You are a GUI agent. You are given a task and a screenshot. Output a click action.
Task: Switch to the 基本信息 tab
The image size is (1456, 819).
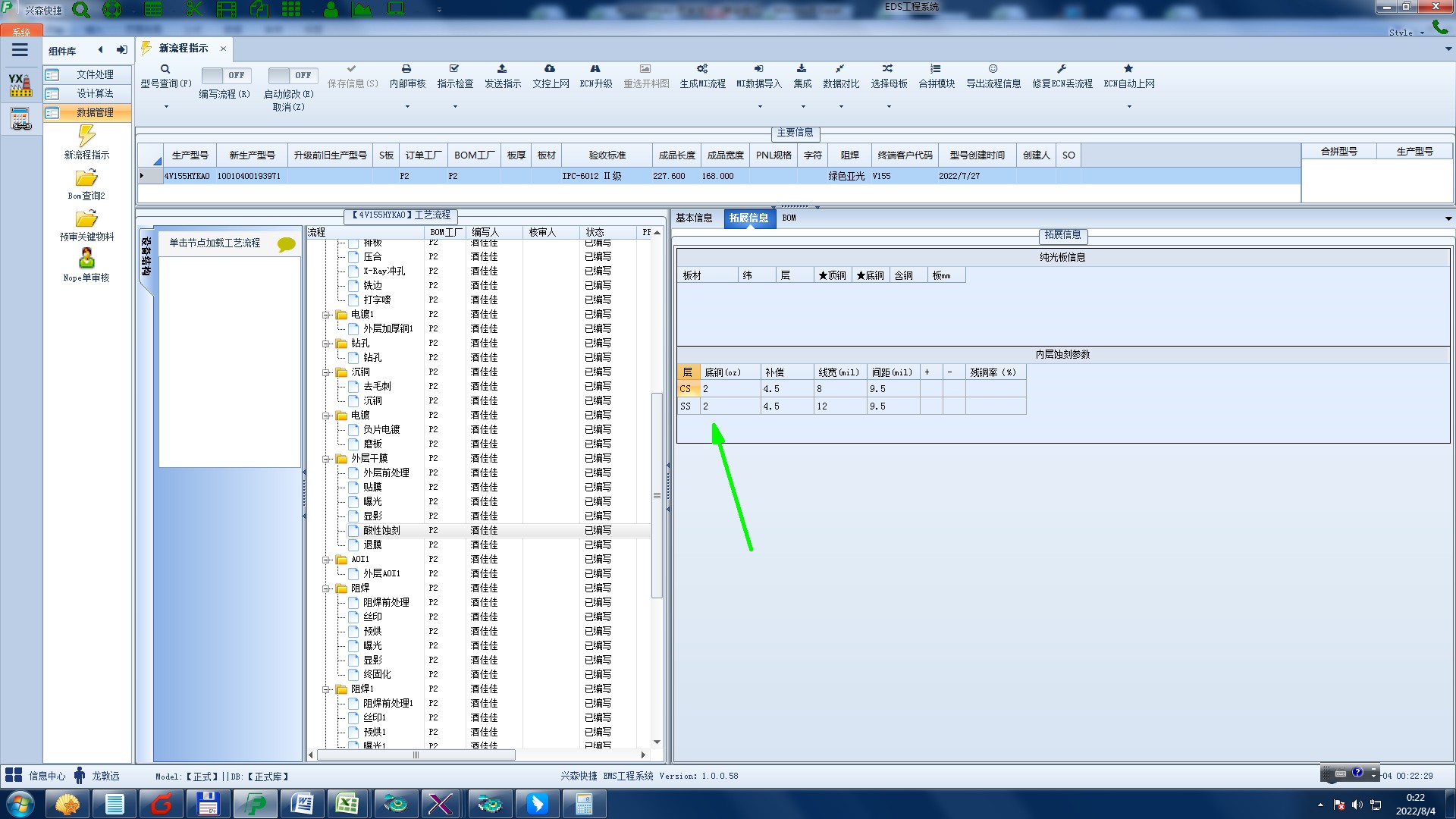click(694, 218)
